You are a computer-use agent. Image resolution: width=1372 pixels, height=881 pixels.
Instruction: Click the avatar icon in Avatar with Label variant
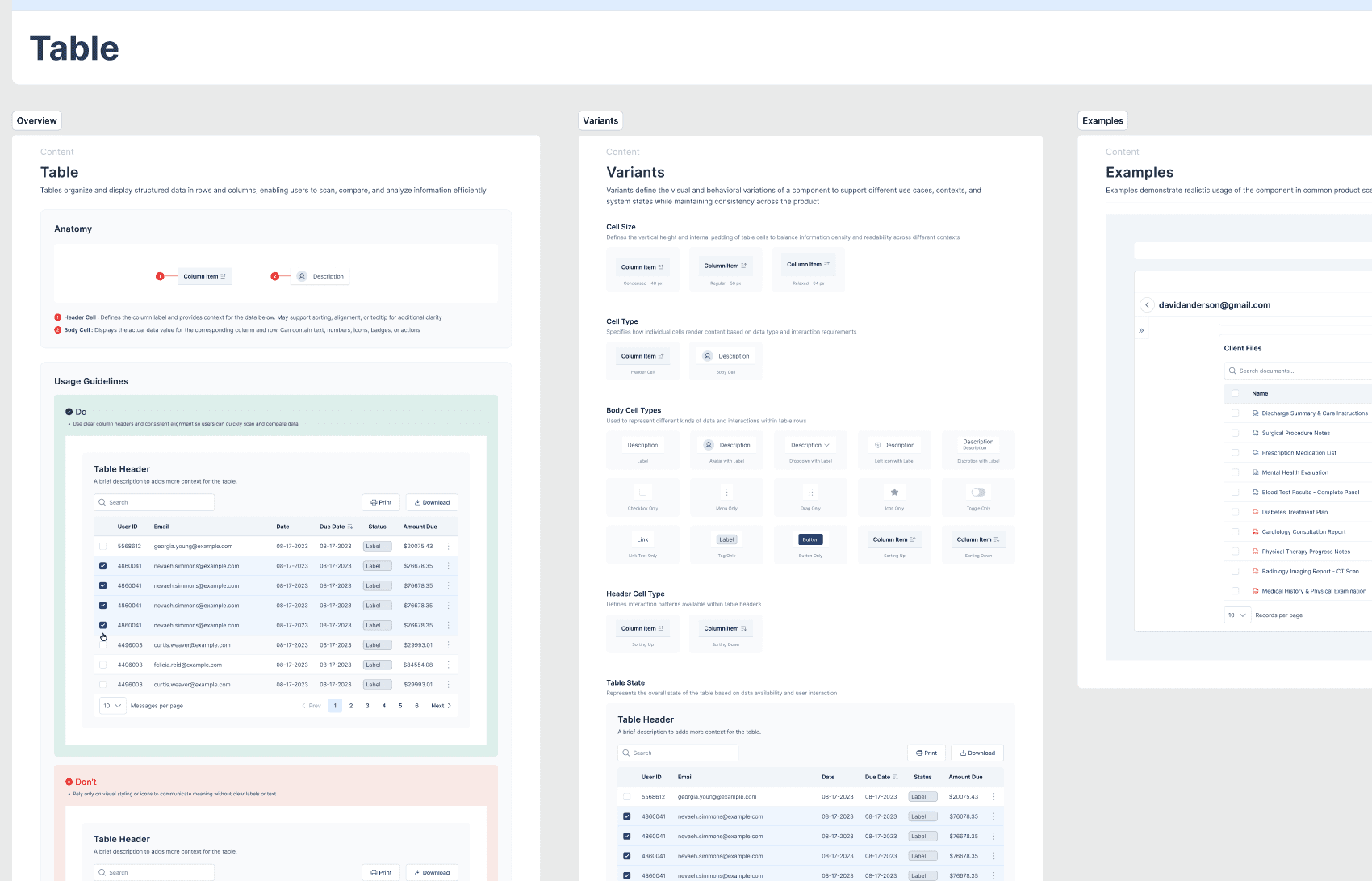pyautogui.click(x=710, y=445)
